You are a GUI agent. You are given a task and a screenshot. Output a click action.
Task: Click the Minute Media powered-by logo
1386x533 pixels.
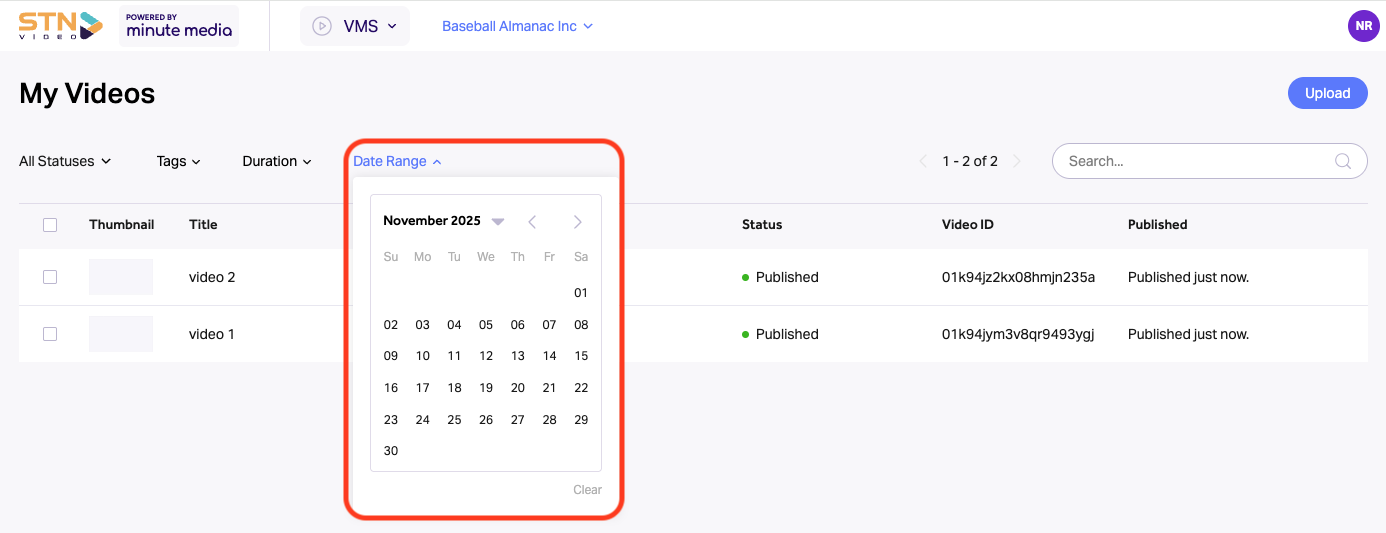pyautogui.click(x=179, y=25)
